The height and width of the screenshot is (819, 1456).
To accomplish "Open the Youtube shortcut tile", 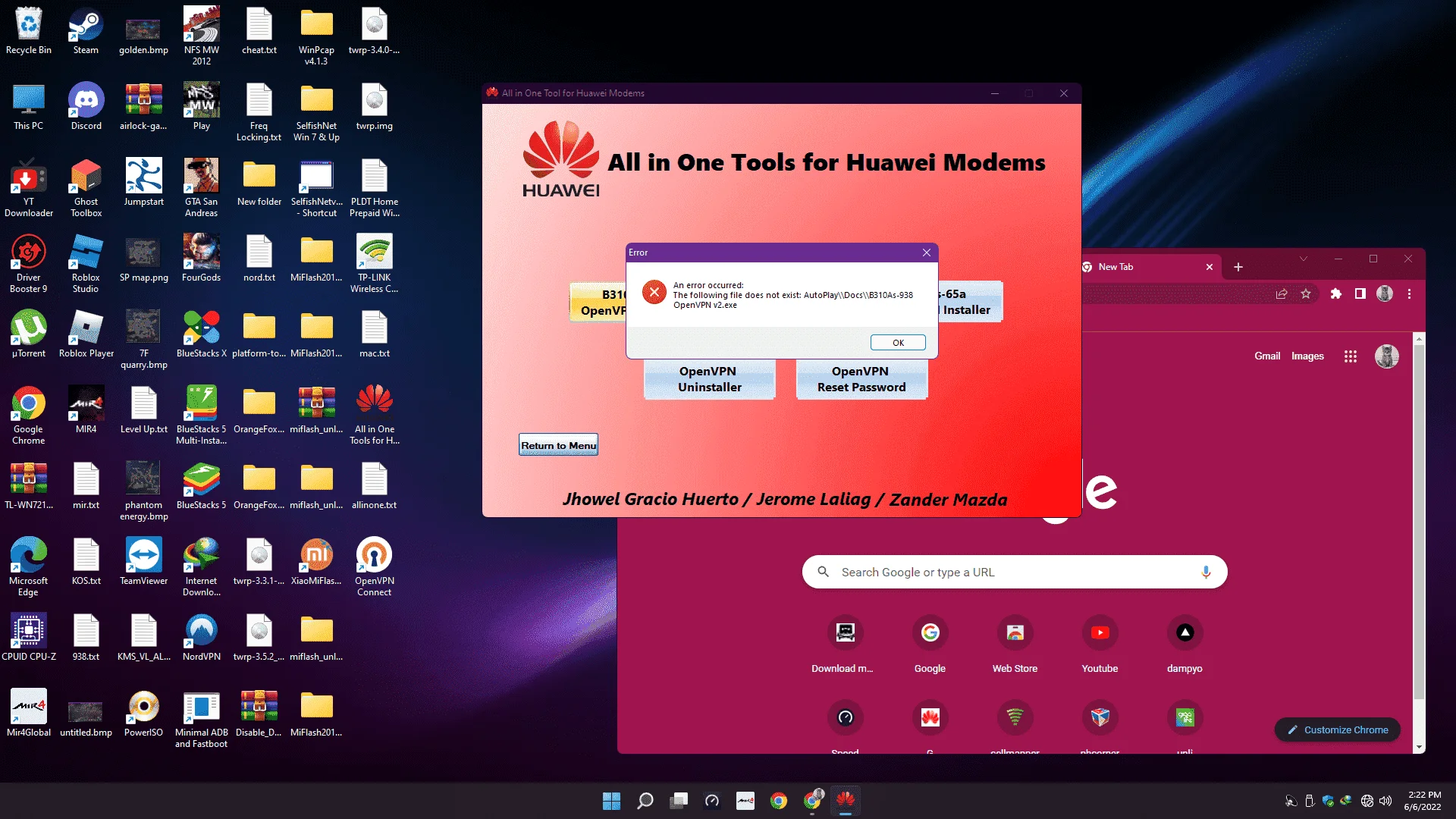I will pos(1100,643).
